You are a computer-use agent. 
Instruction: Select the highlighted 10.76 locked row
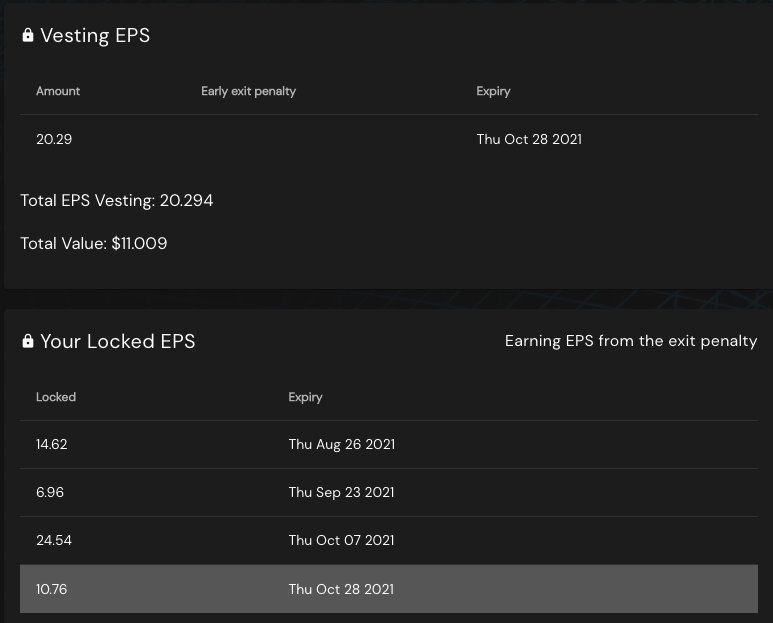coord(388,589)
